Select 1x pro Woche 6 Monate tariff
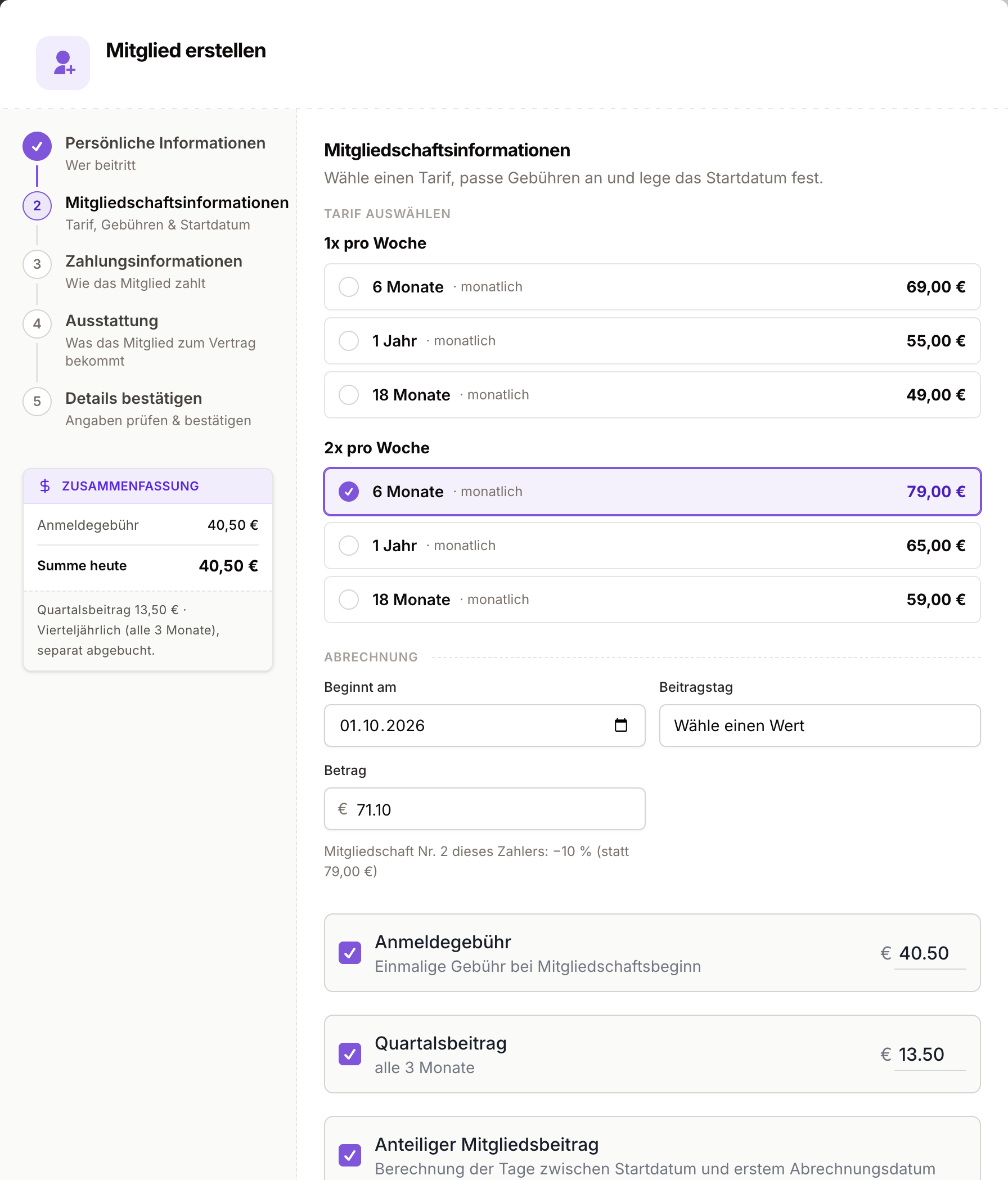The height and width of the screenshot is (1180, 1008). pos(652,287)
